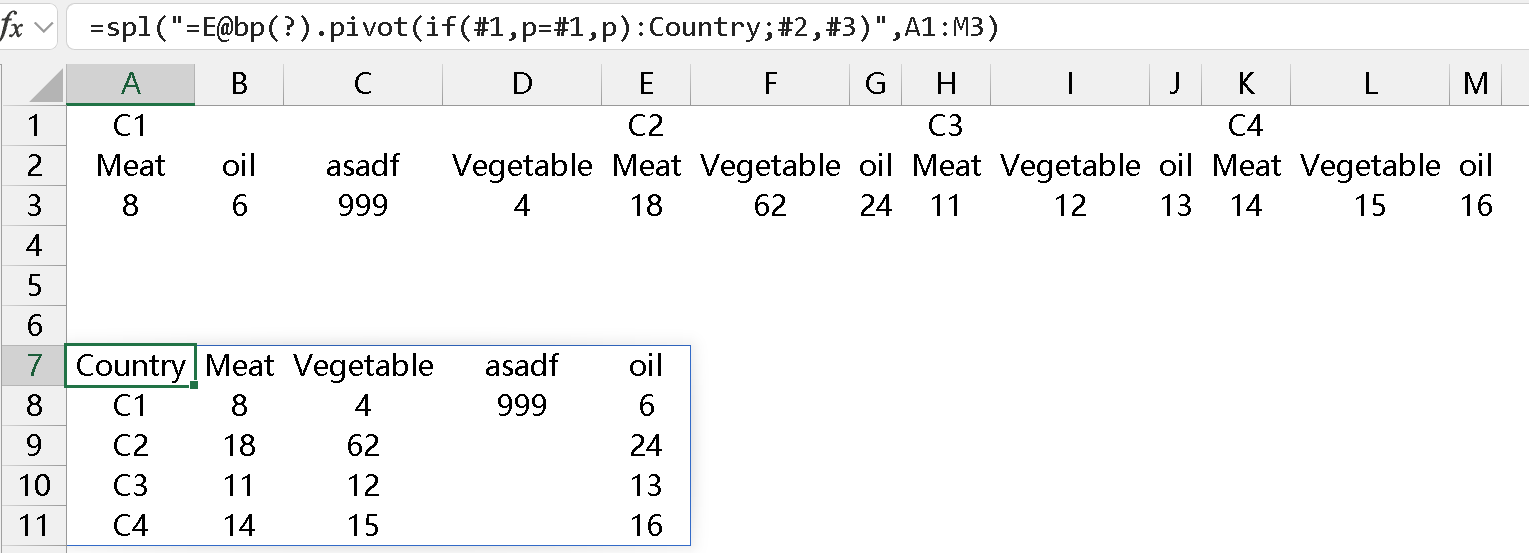The width and height of the screenshot is (1529, 553).
Task: Click the fx insert function icon
Action: coord(13,28)
